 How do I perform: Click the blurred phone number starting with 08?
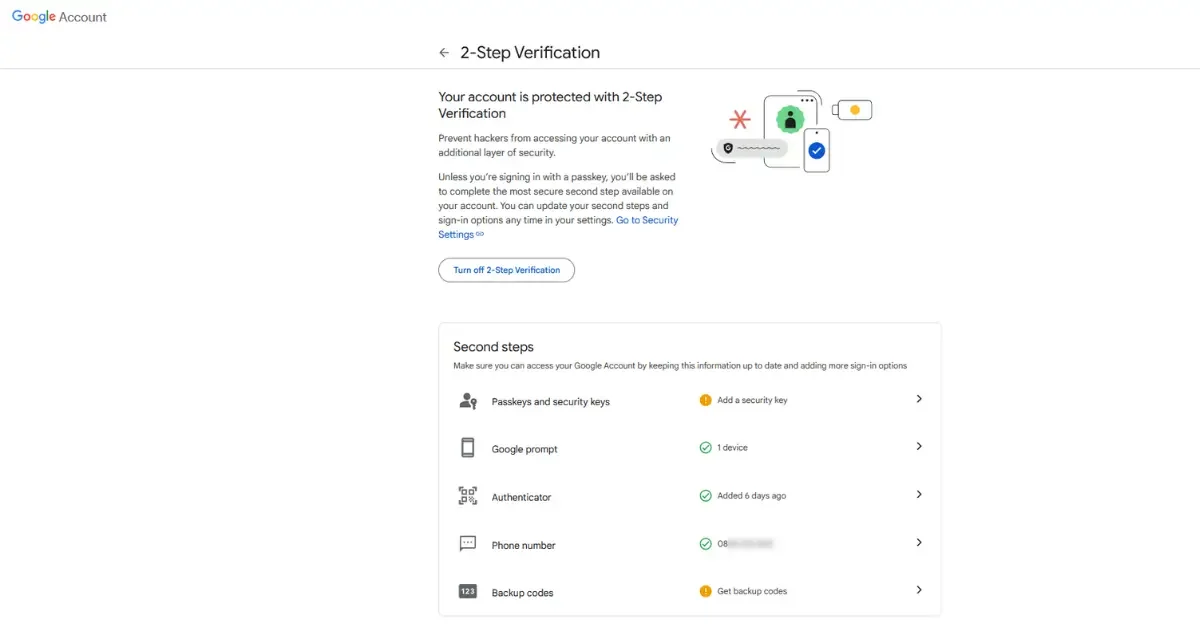tap(746, 544)
